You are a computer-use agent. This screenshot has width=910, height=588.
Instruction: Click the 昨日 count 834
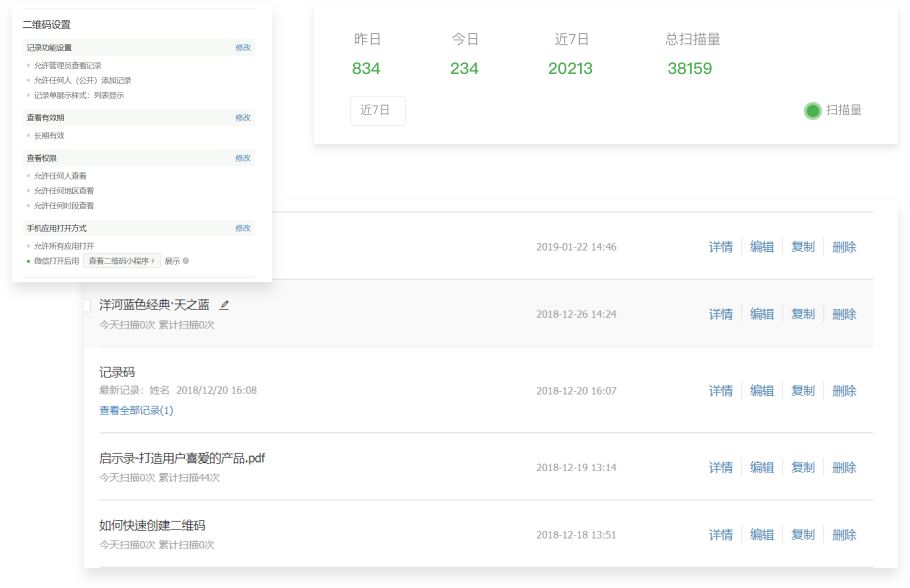click(x=366, y=68)
